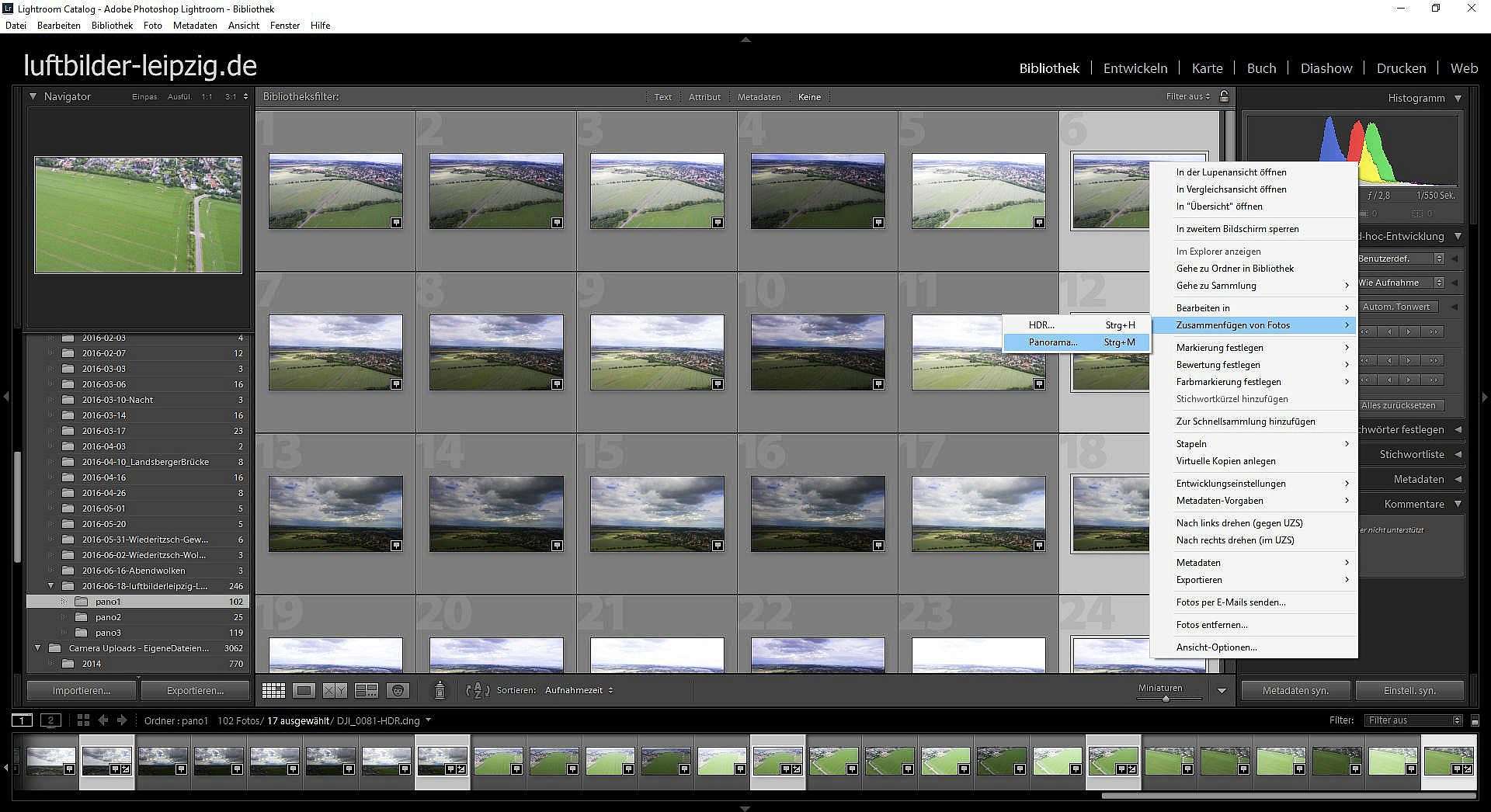Open Benutzerdef. preset dropdown
1491x812 pixels.
(x=1400, y=259)
